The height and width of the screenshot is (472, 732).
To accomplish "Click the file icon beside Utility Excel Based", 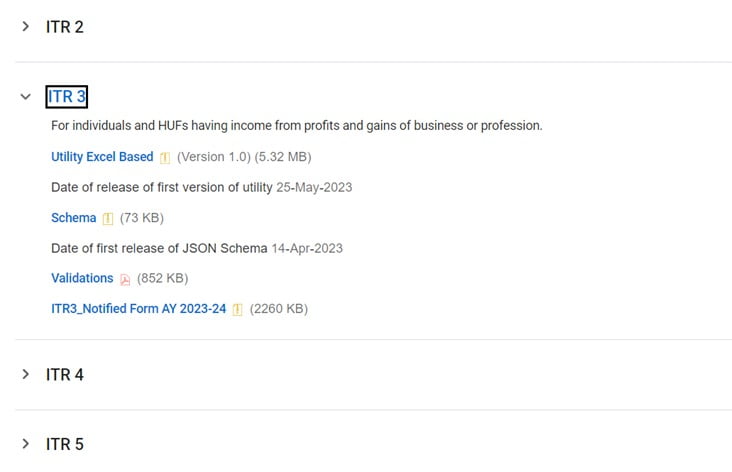I will click(x=165, y=158).
